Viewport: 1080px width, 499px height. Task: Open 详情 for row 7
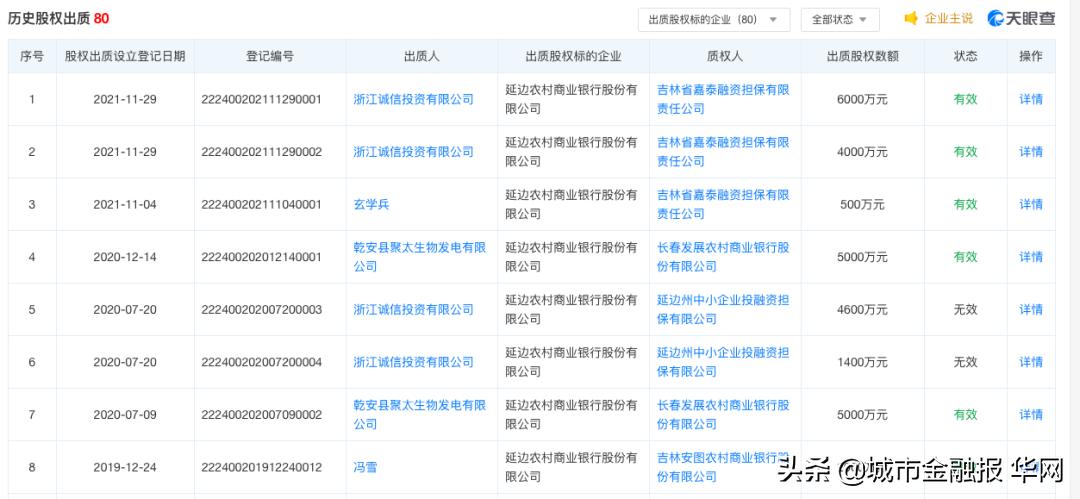tap(1031, 414)
